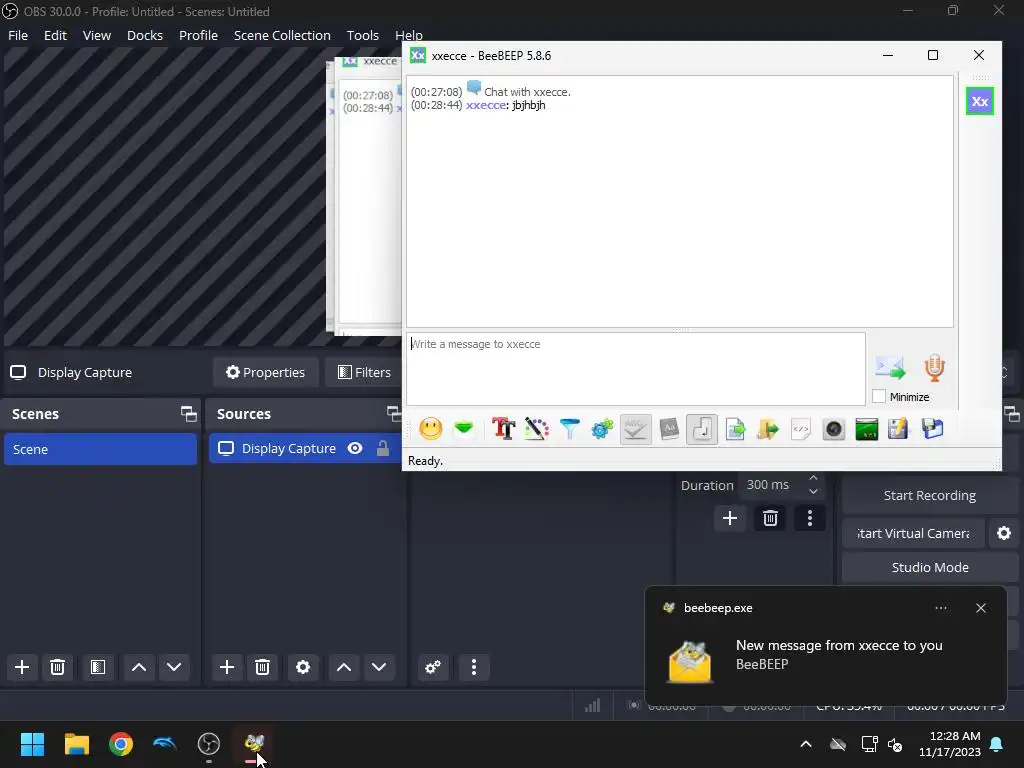
Task: Open the OBS Edit menu
Action: coord(56,35)
